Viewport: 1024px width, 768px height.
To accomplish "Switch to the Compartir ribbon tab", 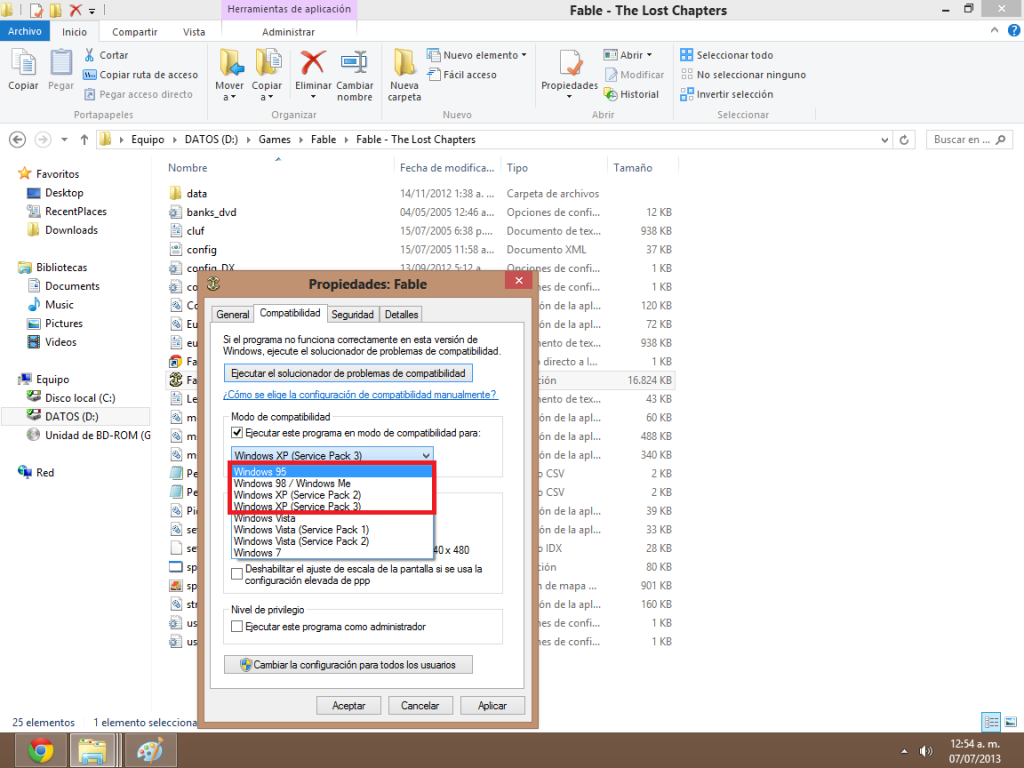I will click(x=135, y=32).
